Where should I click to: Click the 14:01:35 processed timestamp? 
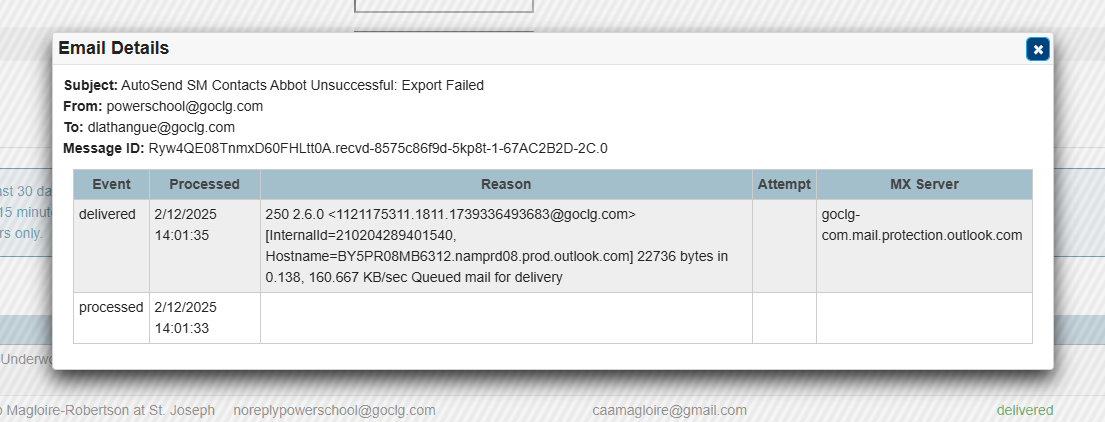(x=182, y=235)
